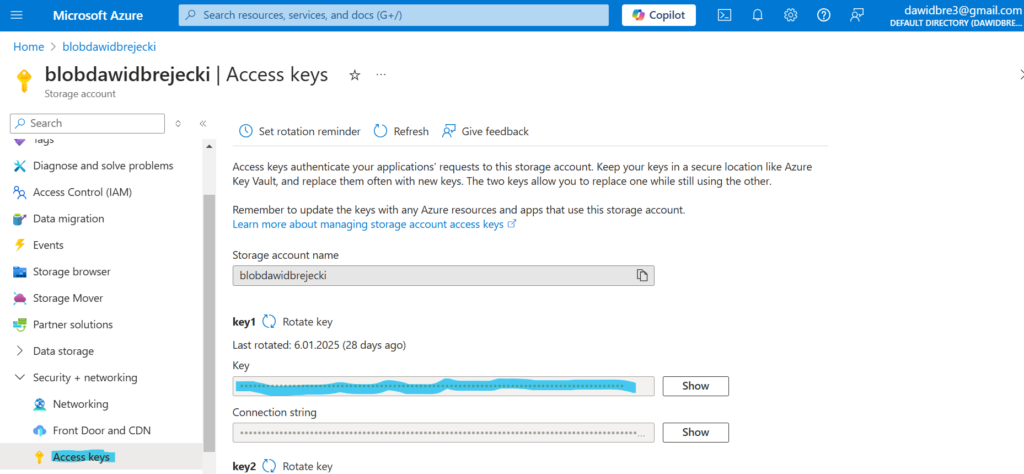Collapse the sidebar with the double chevron
Viewport: 1024px width, 474px height.
pyautogui.click(x=202, y=123)
